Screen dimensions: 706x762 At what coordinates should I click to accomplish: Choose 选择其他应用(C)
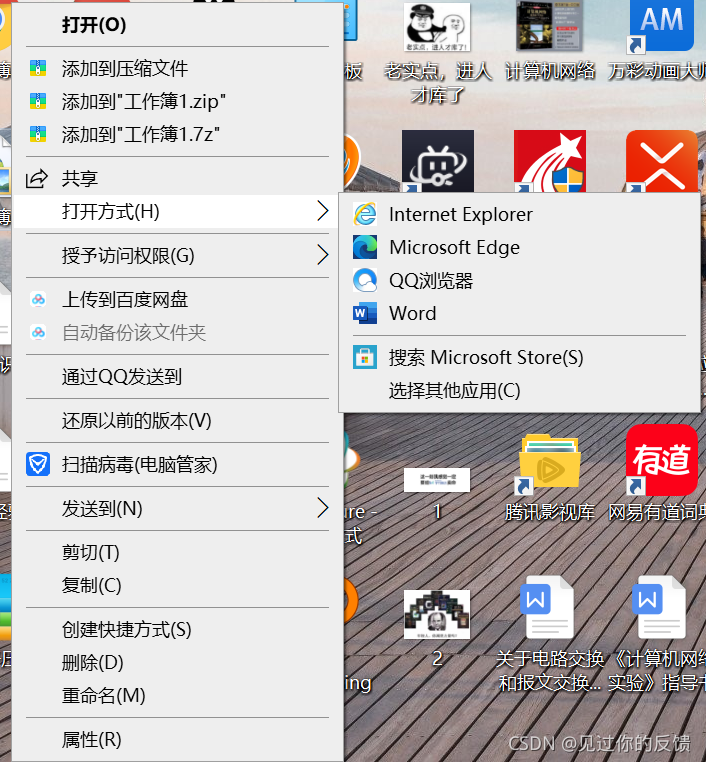(x=519, y=391)
